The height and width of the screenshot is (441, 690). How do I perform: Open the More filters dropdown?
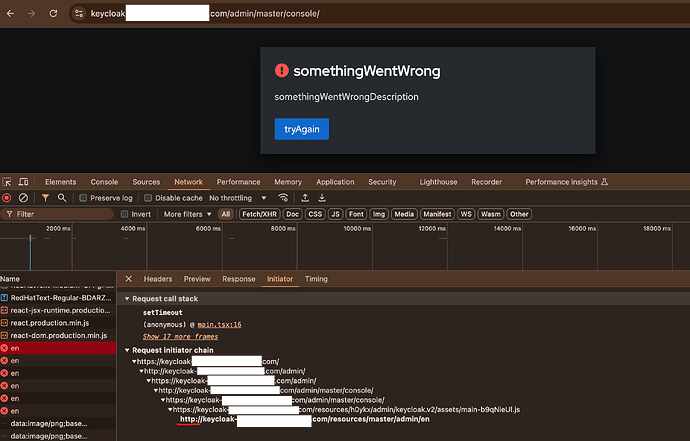(187, 214)
